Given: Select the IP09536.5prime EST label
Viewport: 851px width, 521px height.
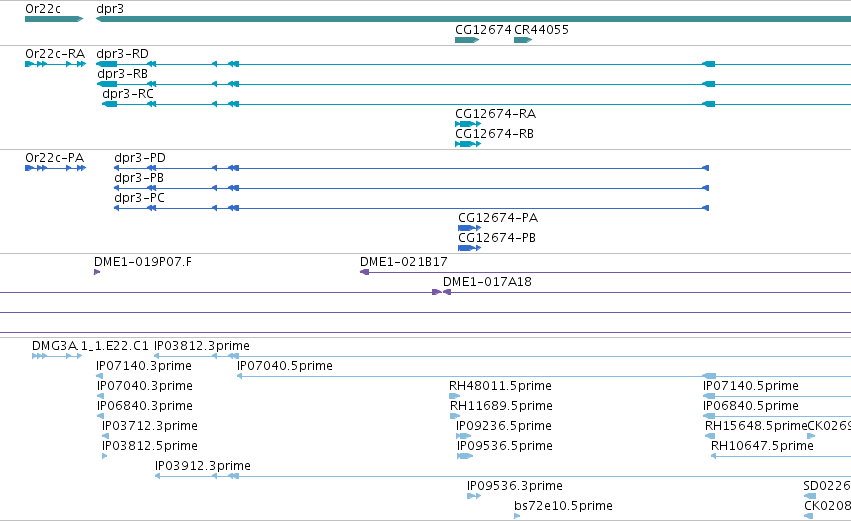Looking at the screenshot, I should point(505,447).
